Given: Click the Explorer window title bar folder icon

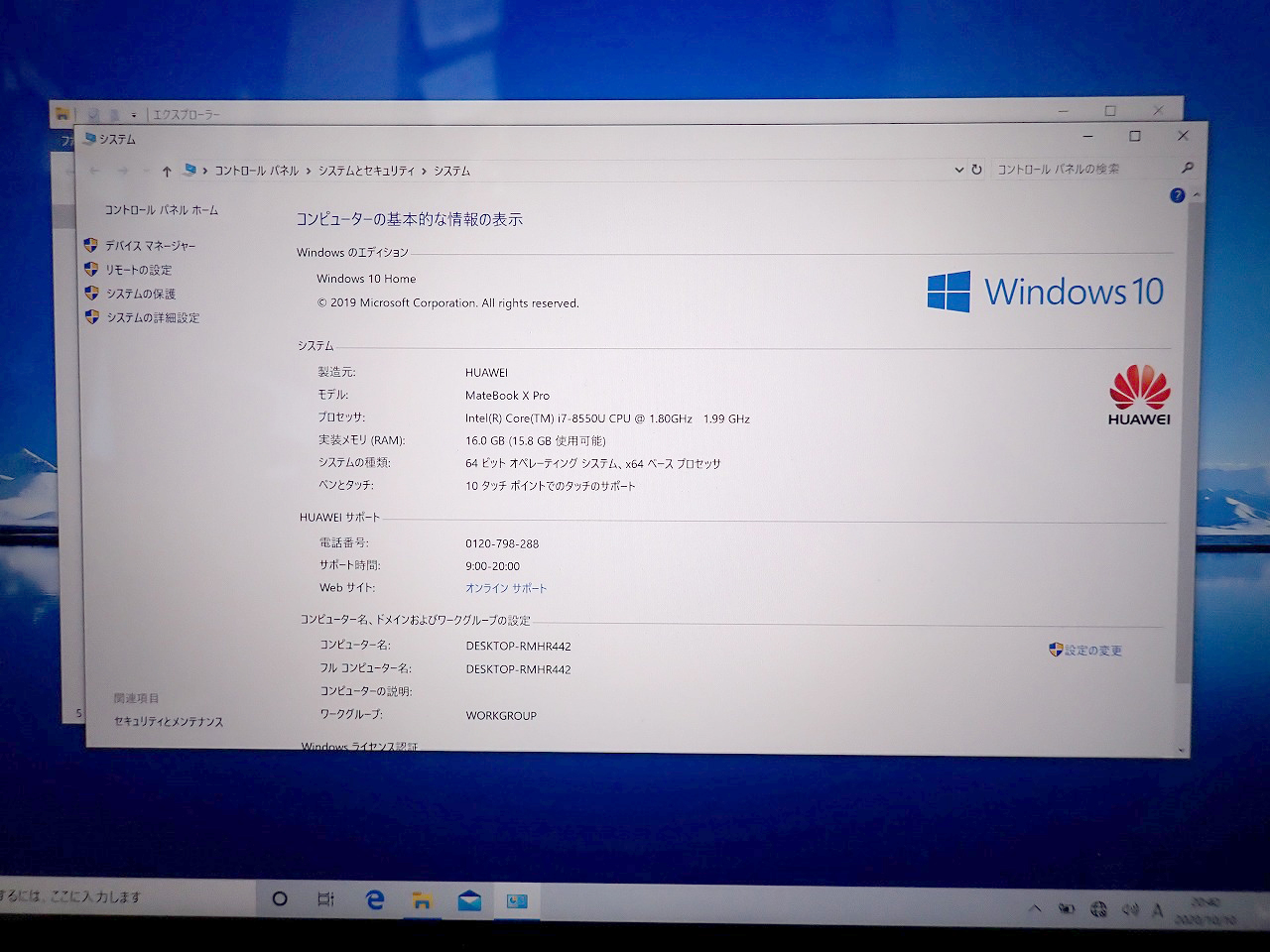Looking at the screenshot, I should pos(62,113).
